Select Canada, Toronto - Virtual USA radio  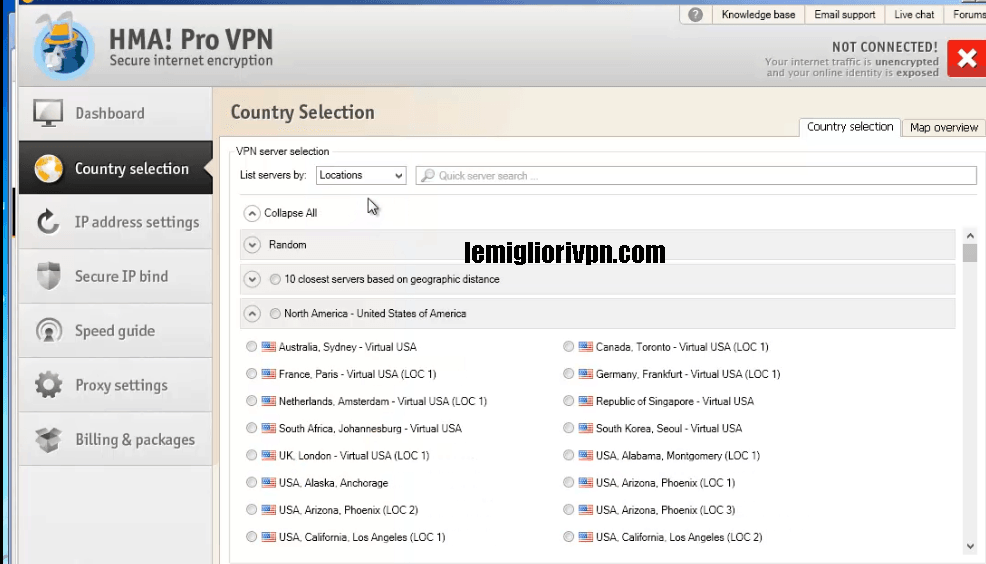tap(568, 346)
